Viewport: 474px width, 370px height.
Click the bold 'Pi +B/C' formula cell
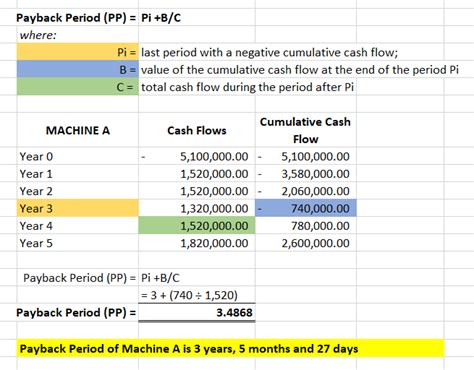coord(197,17)
